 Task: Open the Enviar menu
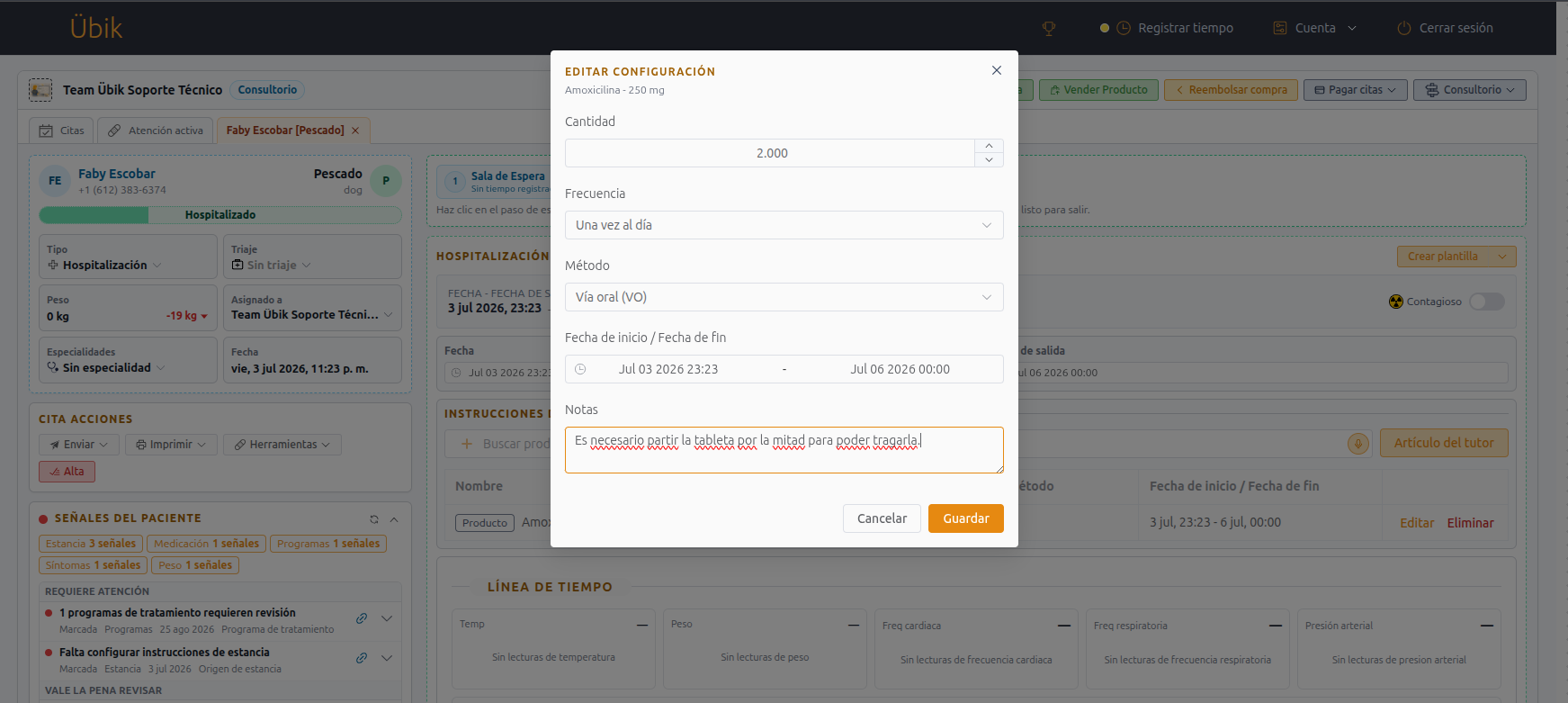78,445
